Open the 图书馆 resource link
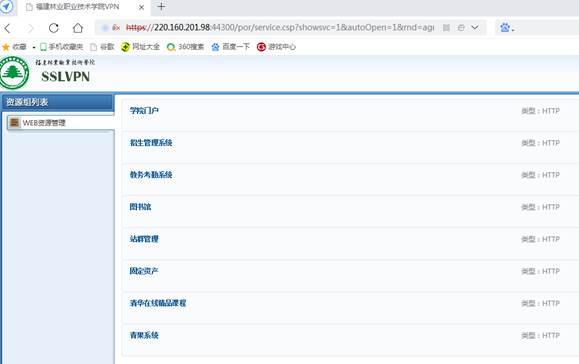 pos(140,207)
